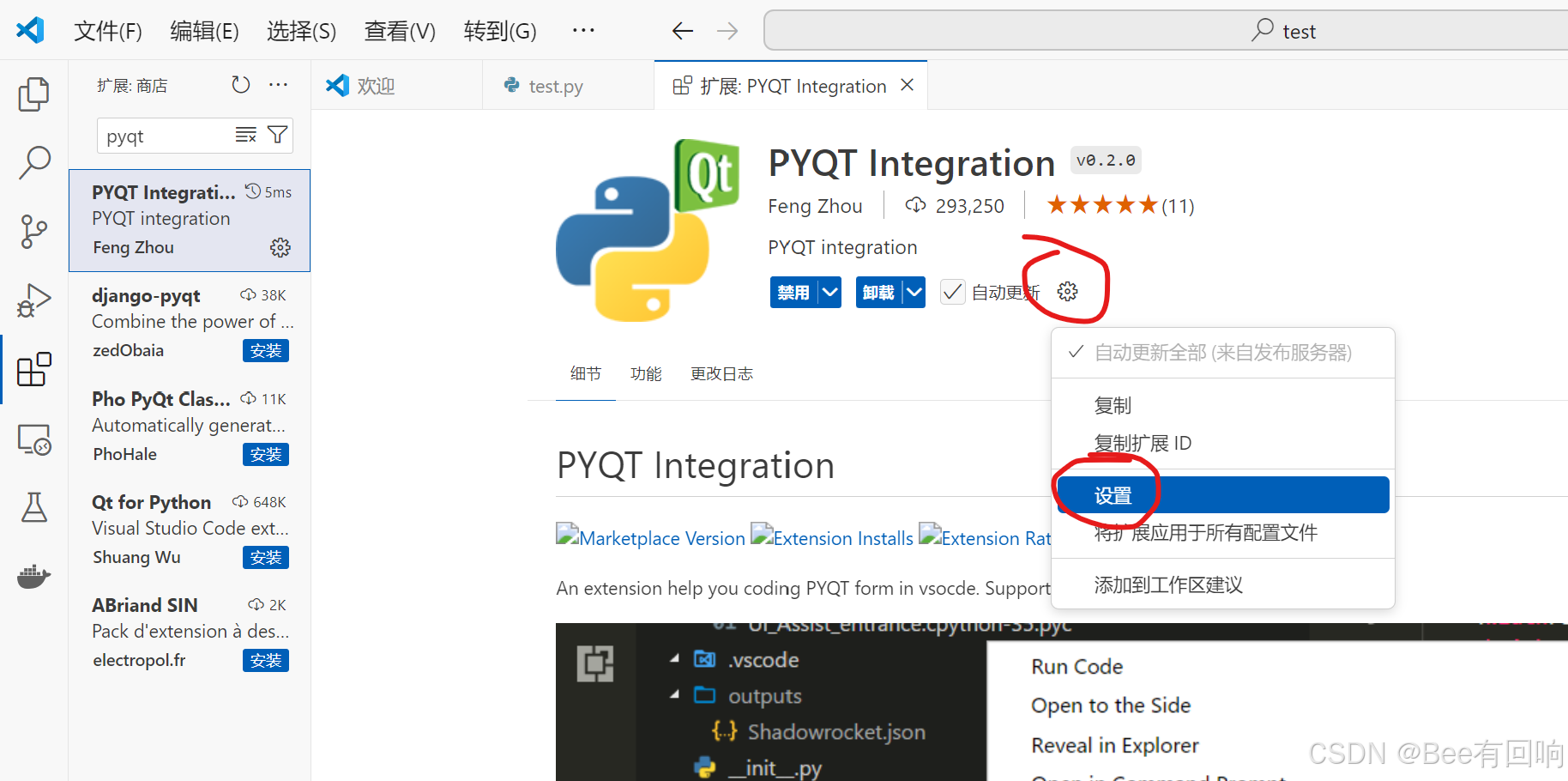Navigate back with the left arrow
The width and height of the screenshot is (1568, 781).
[x=683, y=31]
